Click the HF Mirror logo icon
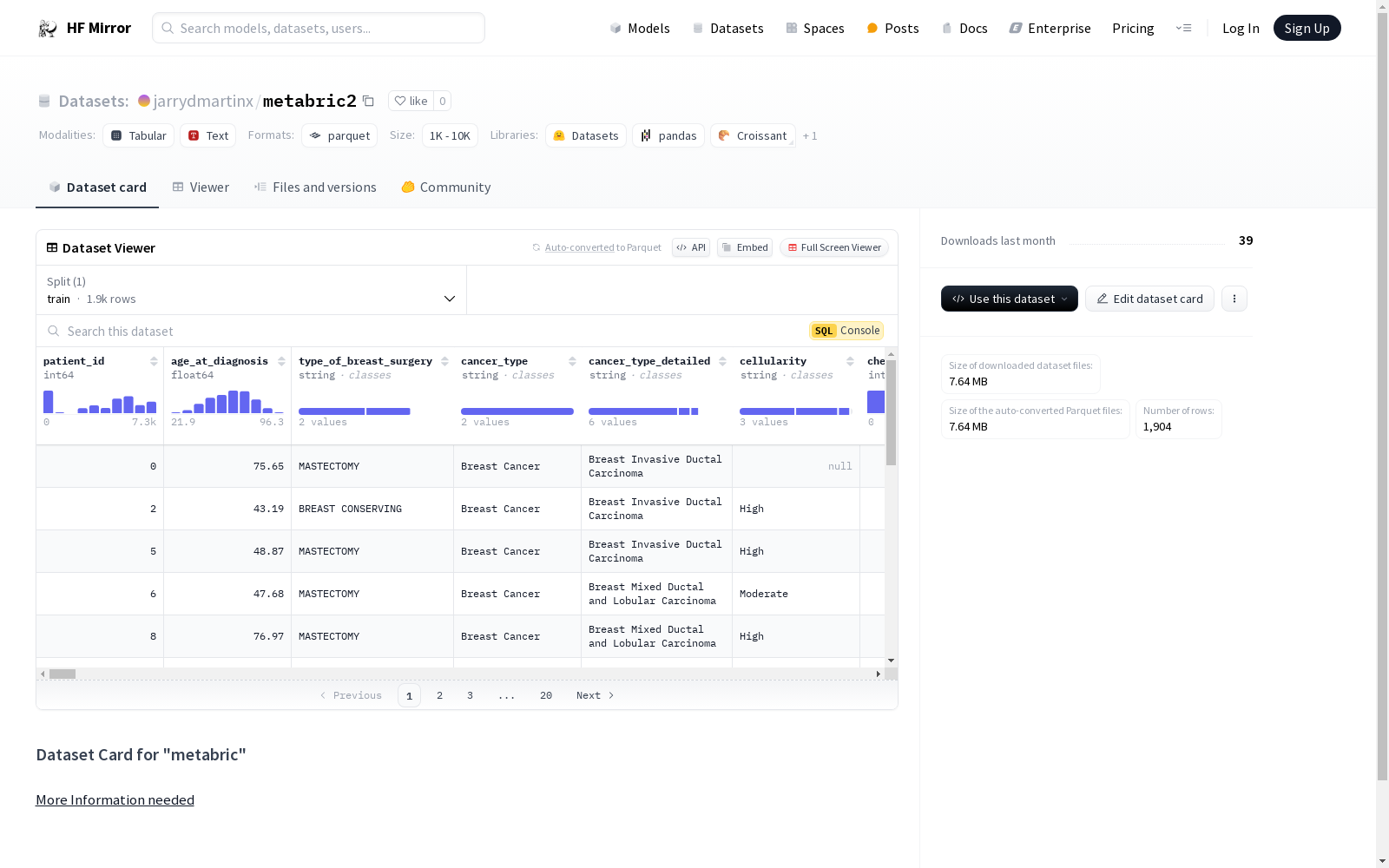 tap(47, 29)
